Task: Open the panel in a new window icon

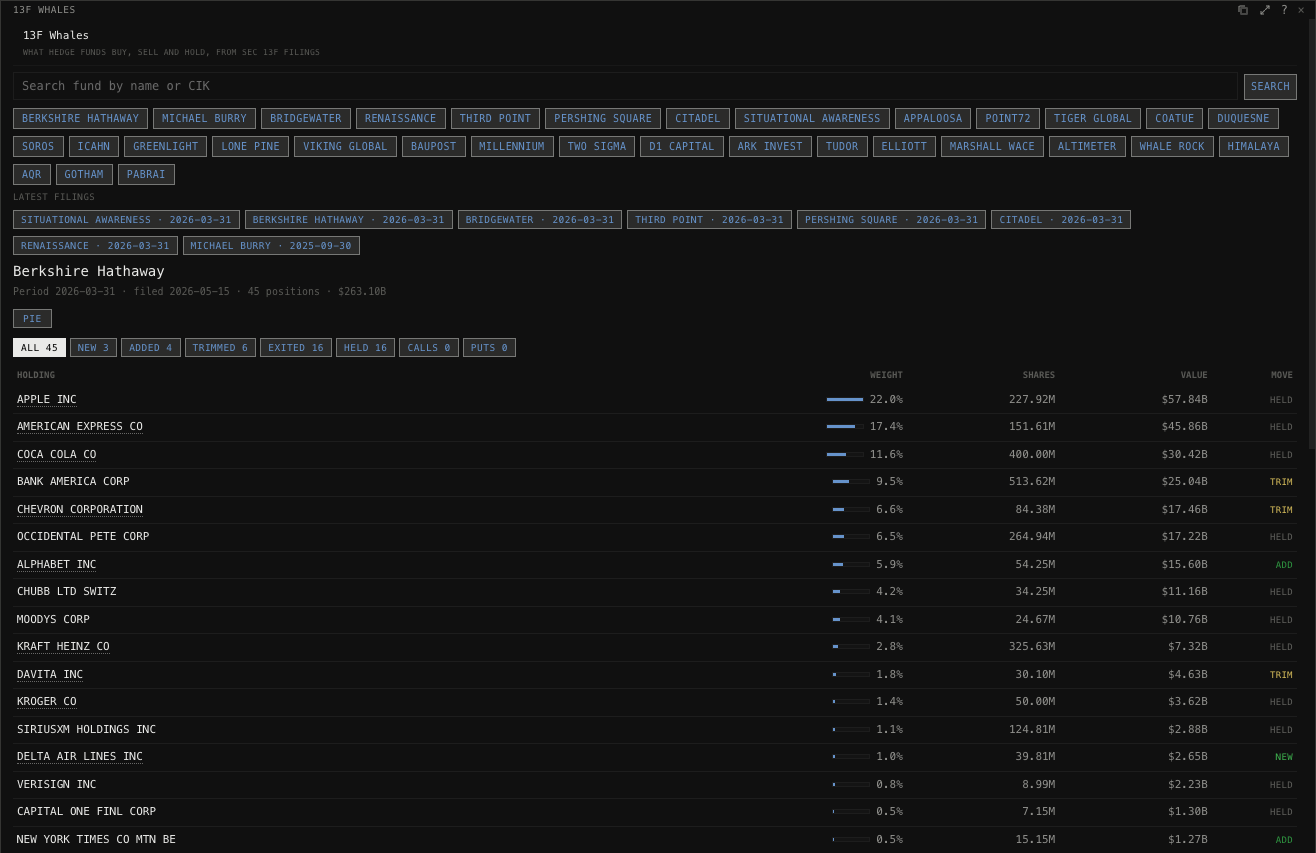Action: (1243, 10)
